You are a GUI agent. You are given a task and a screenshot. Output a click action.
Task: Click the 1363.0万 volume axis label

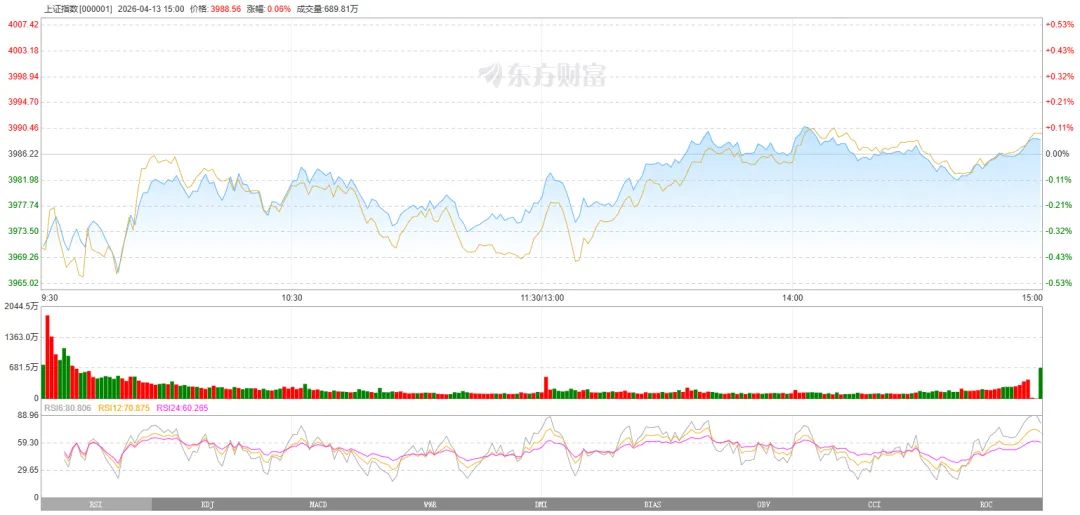[x=22, y=337]
